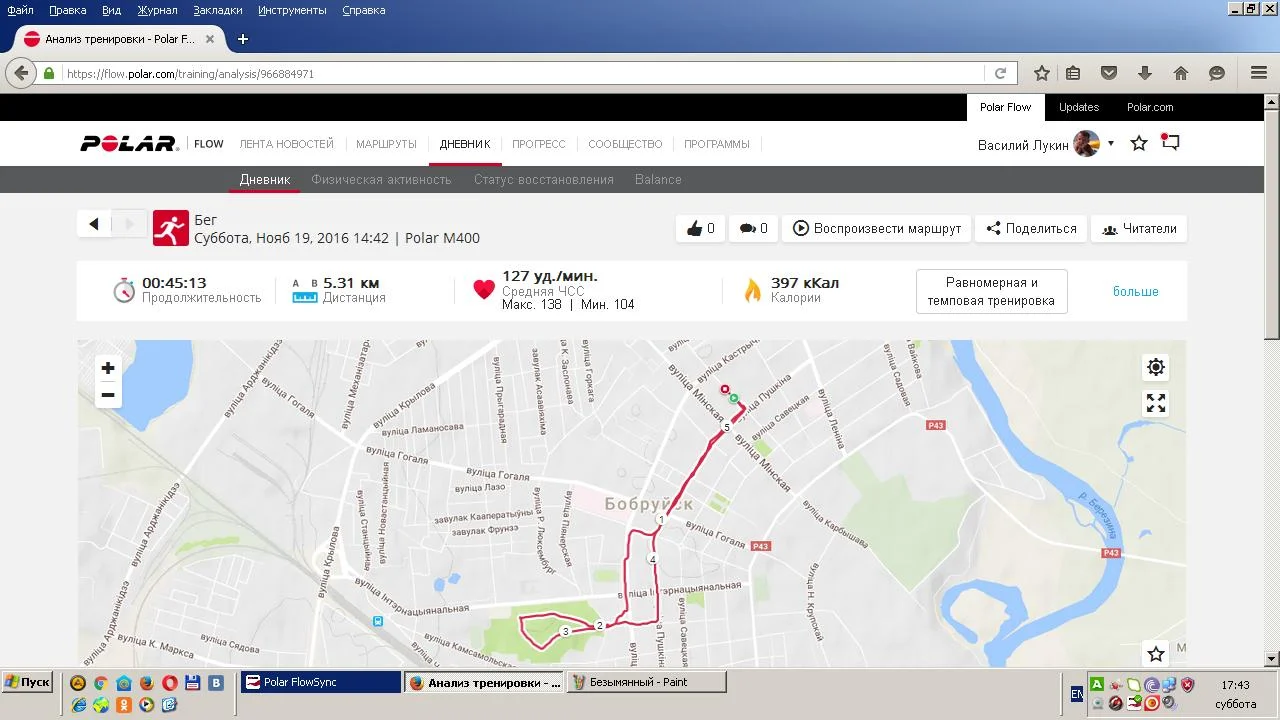
Task: Open the downloads arrow icon
Action: (x=1145, y=73)
